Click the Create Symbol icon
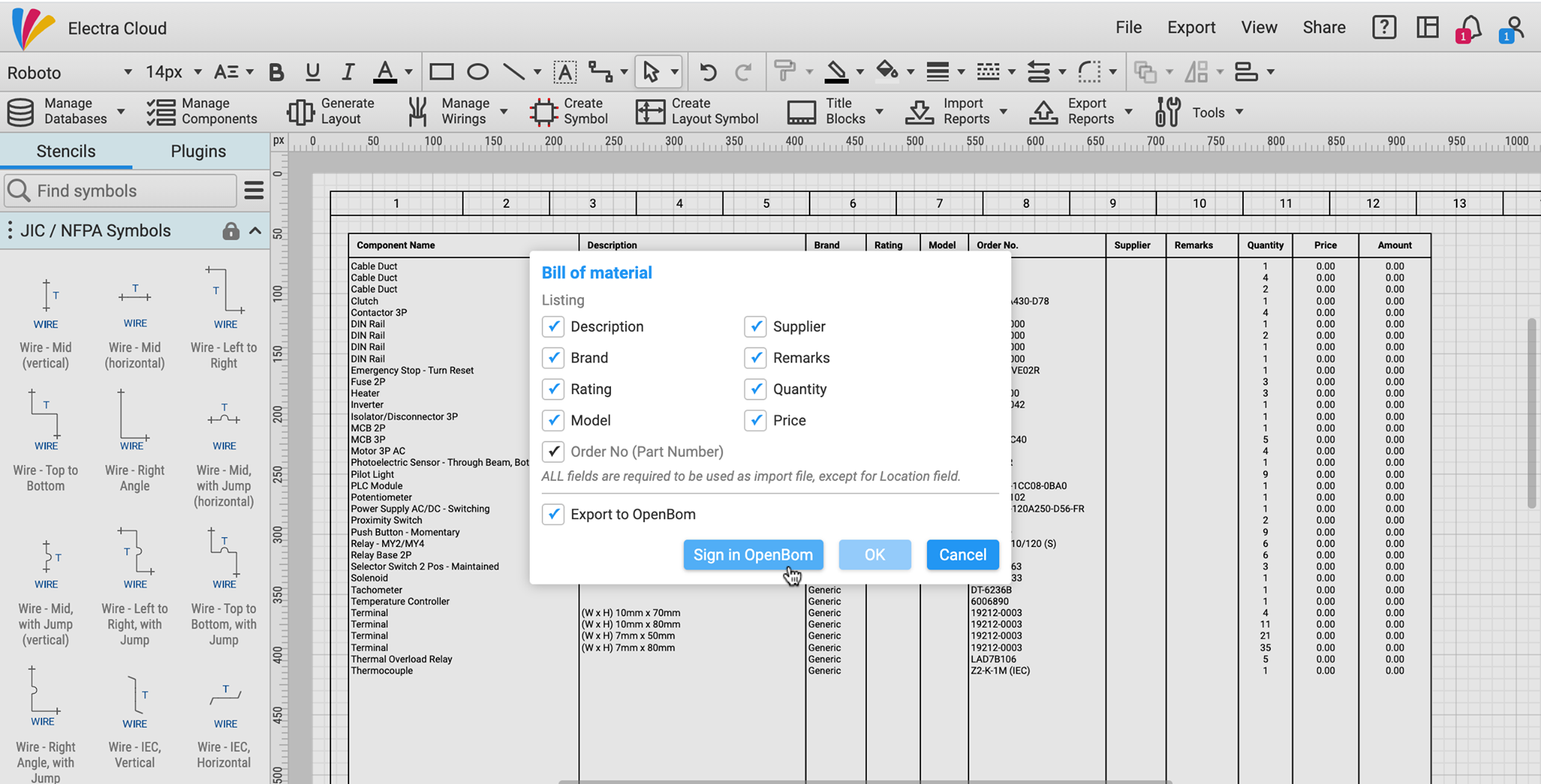Screen dimensions: 1541x784 coord(543,112)
